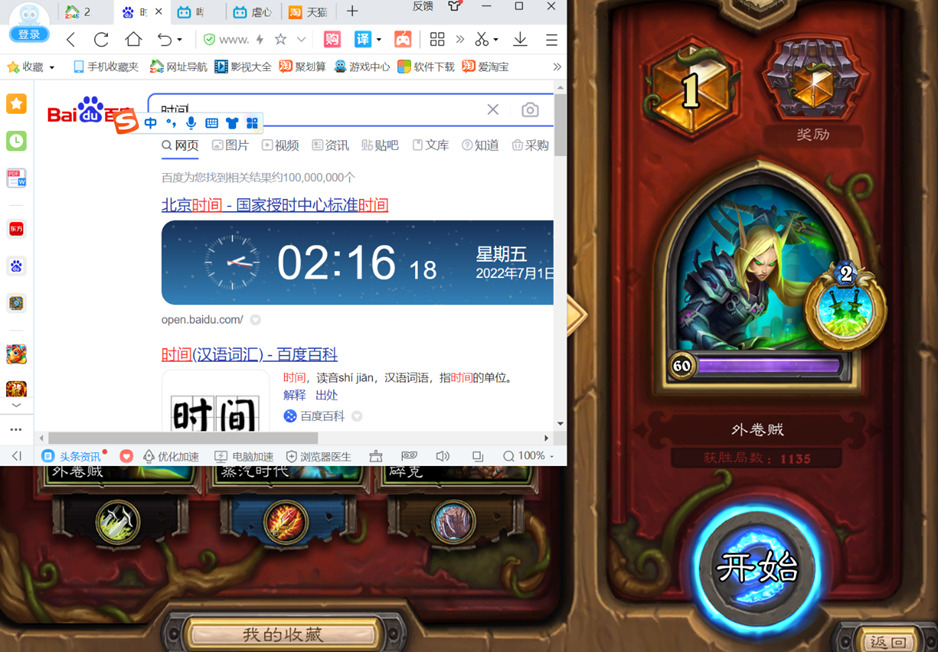Expand the zoom level 100% dropdown

[x=529, y=456]
